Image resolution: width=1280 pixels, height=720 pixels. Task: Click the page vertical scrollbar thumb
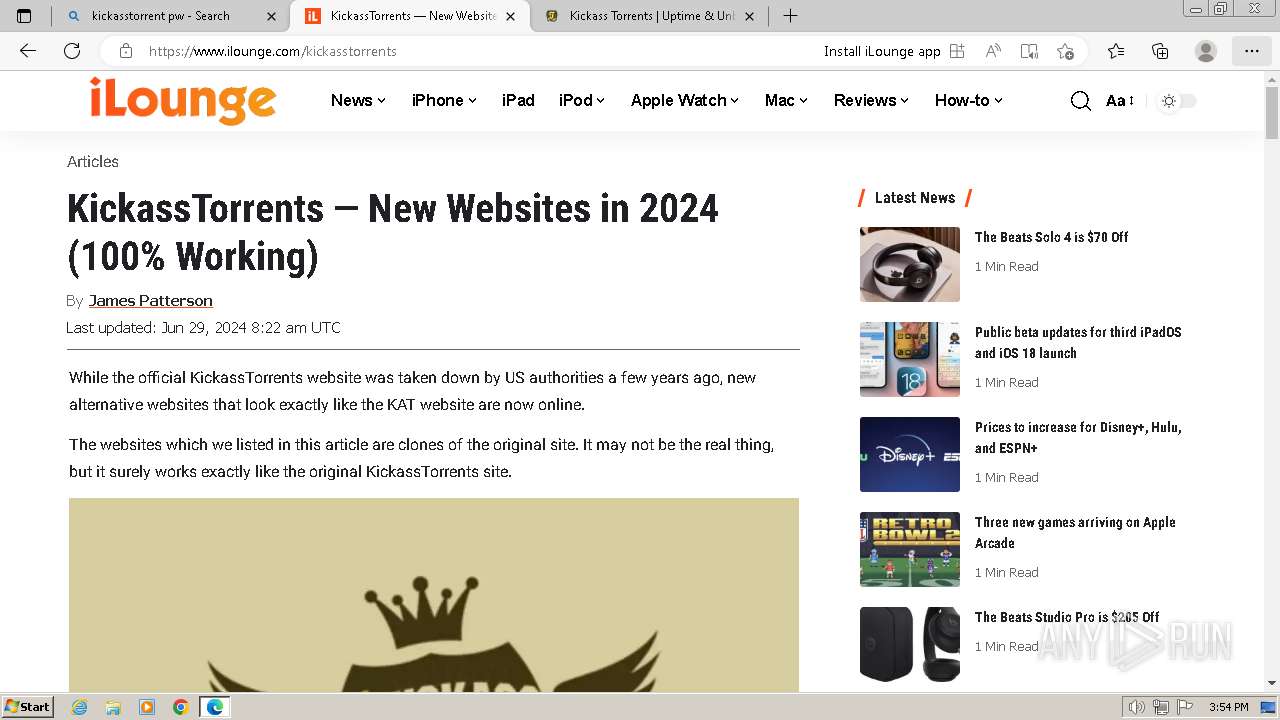click(1272, 112)
